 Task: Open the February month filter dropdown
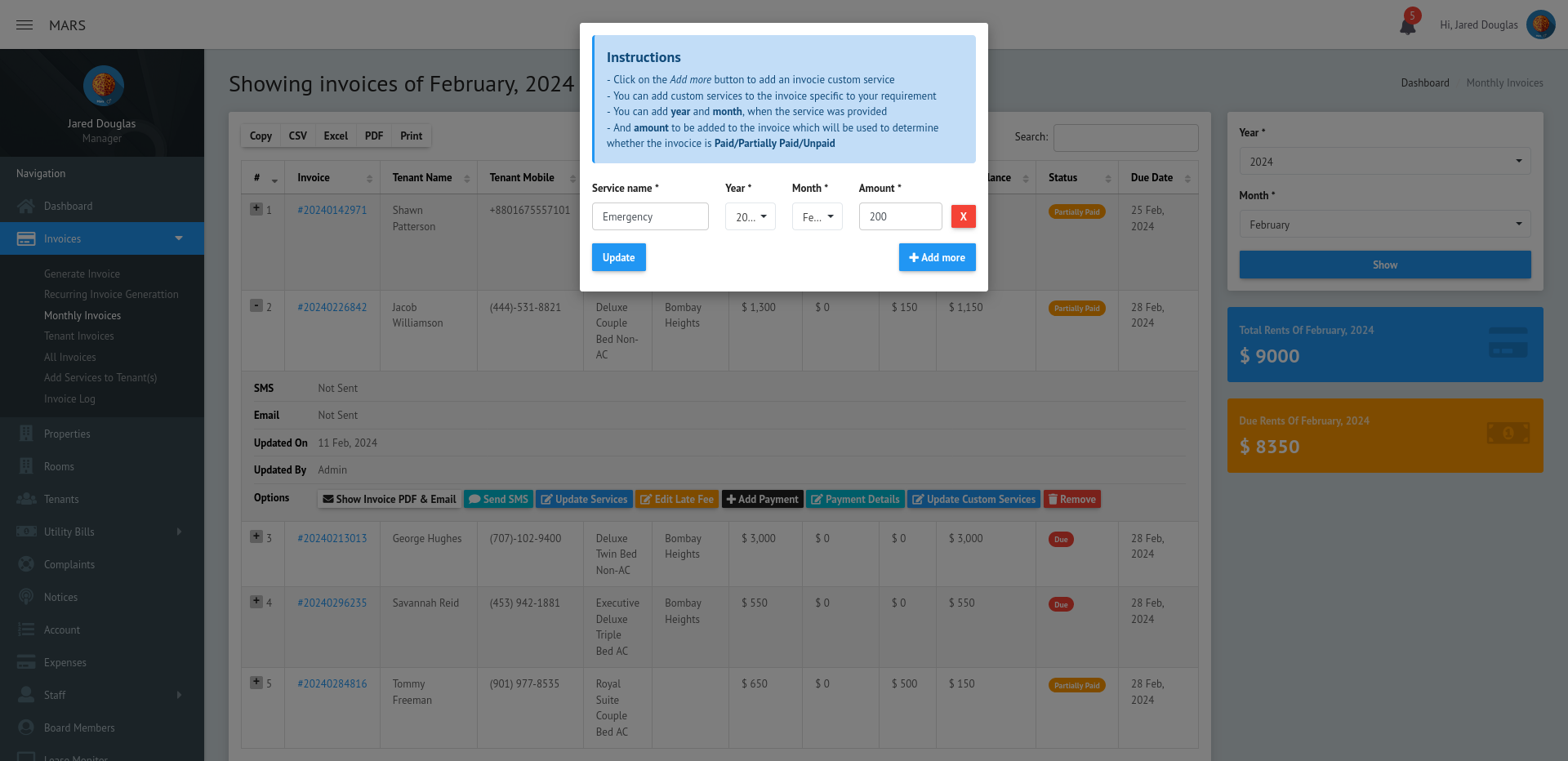(1384, 225)
